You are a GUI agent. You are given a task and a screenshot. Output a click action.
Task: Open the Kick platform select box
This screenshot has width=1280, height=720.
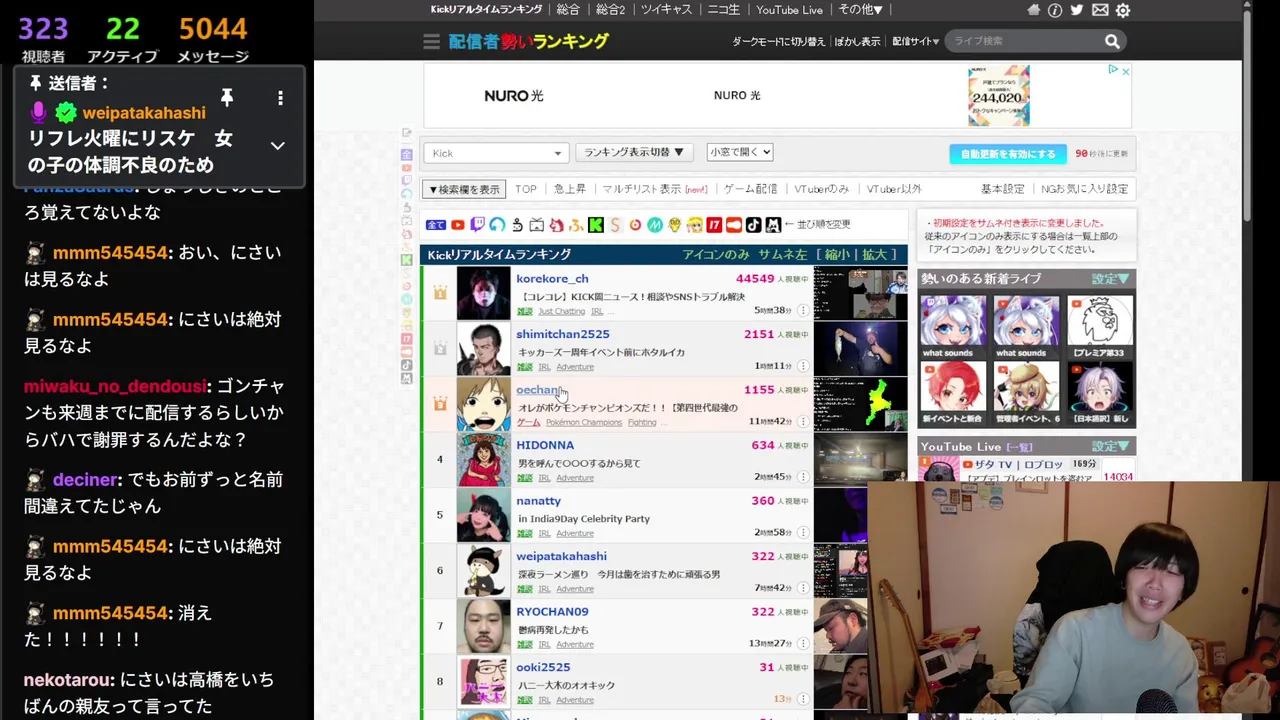click(496, 153)
